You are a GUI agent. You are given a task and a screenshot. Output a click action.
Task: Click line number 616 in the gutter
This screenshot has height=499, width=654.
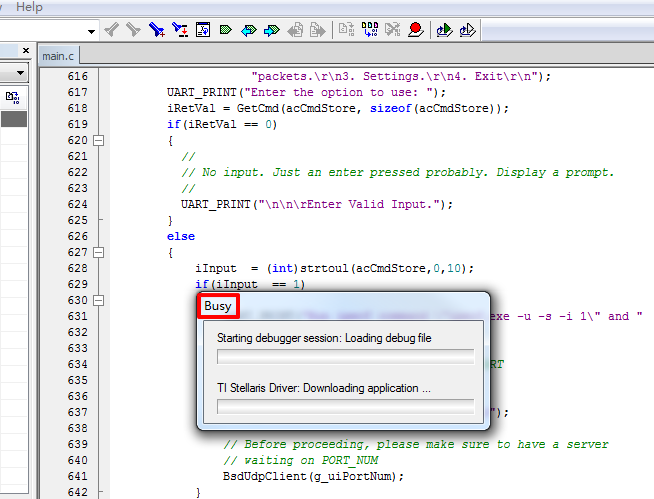pyautogui.click(x=78, y=76)
